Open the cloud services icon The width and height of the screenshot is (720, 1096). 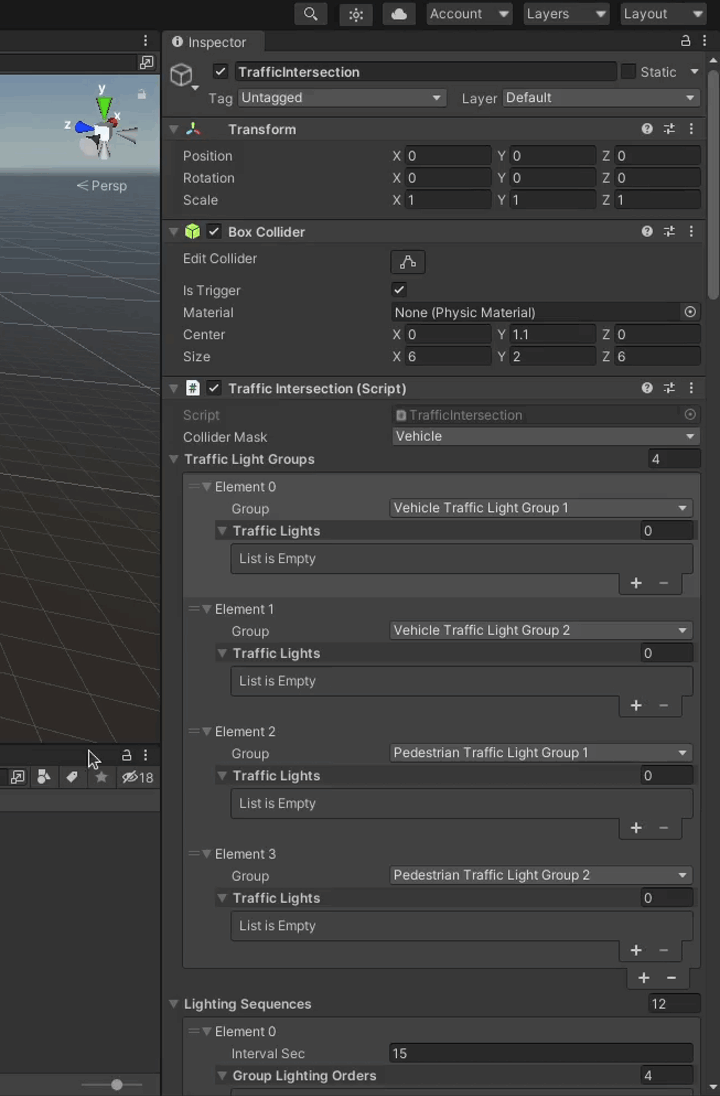point(399,14)
